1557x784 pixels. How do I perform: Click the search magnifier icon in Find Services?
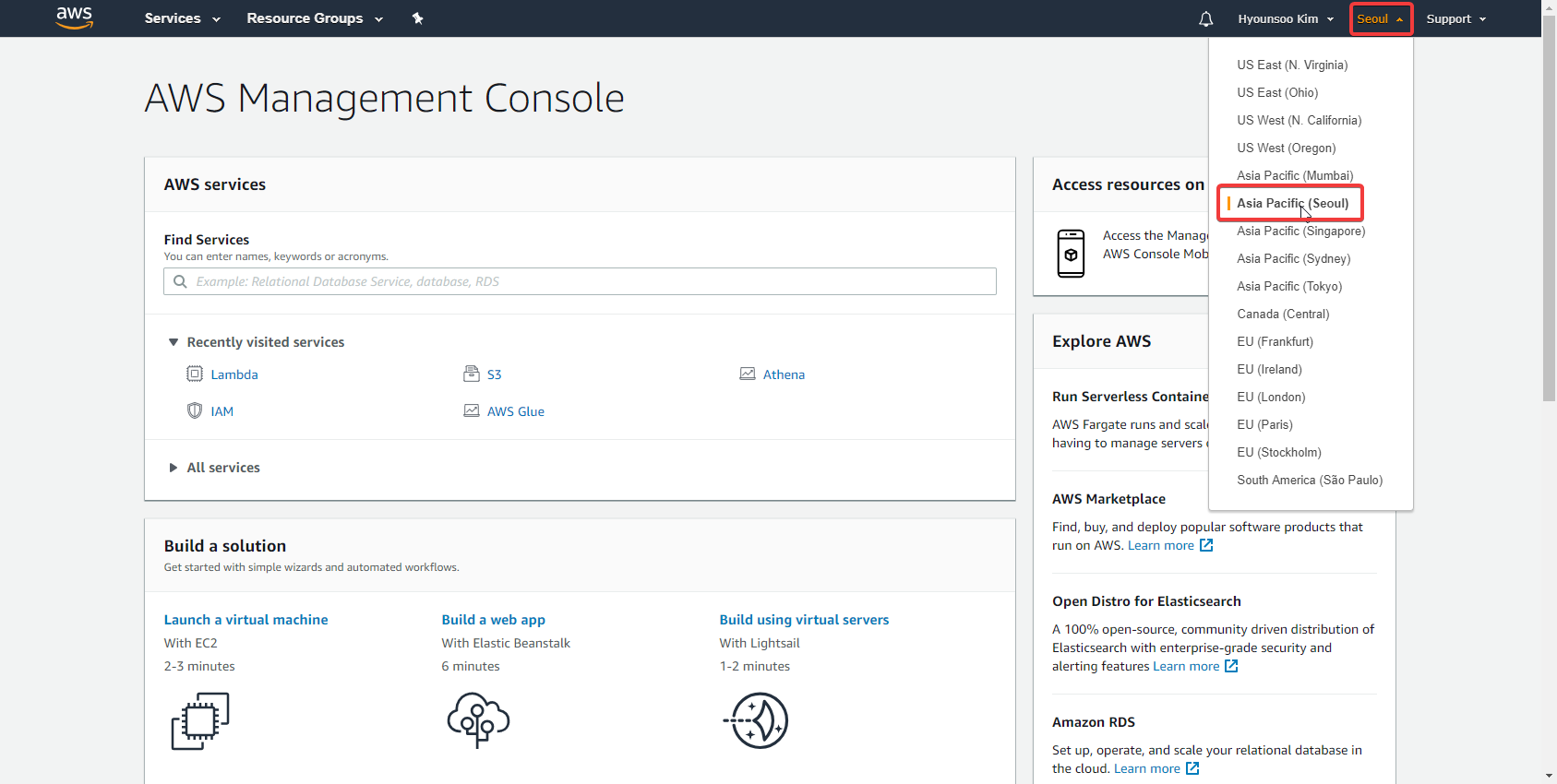point(181,281)
